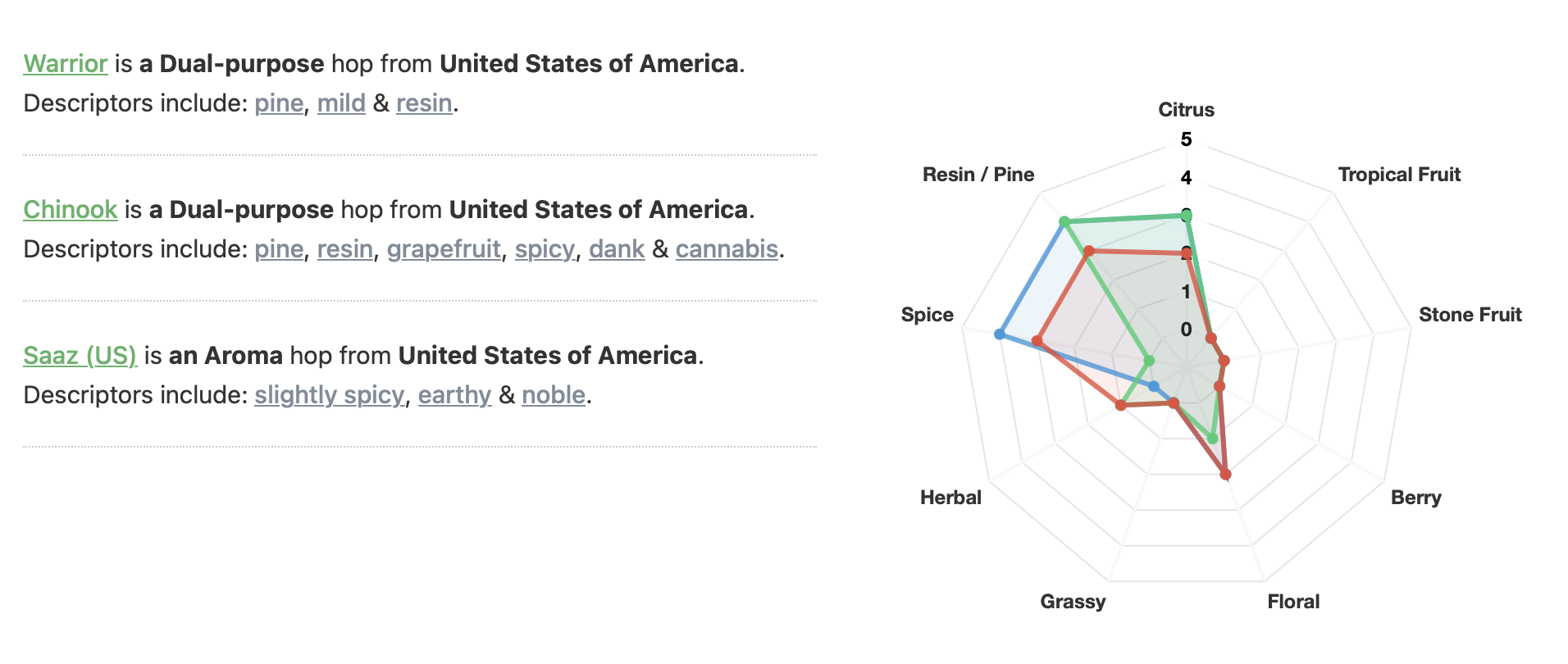This screenshot has width=1568, height=664.
Task: Click the 'cannabis' descriptor link
Action: pos(727,249)
